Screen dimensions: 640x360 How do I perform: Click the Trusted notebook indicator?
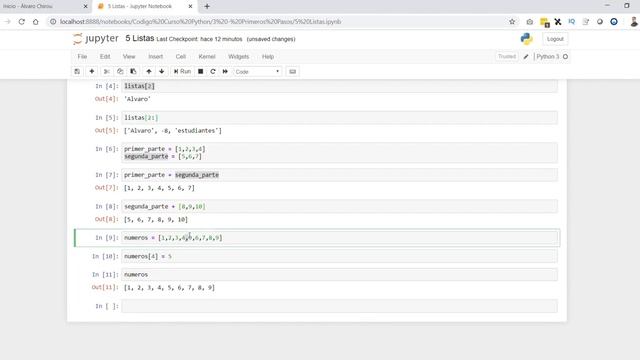507,56
